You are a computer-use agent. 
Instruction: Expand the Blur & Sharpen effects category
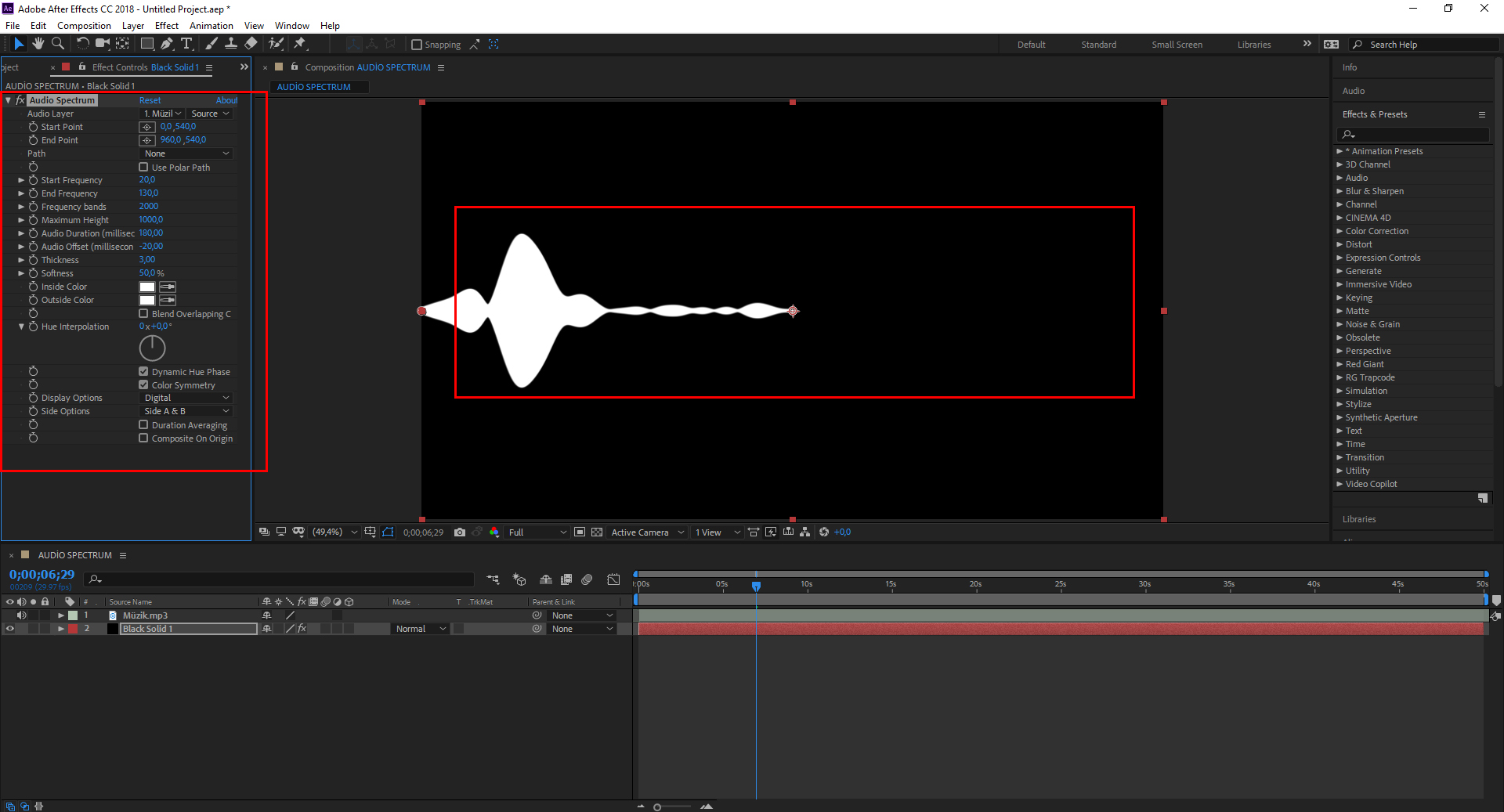[1339, 191]
